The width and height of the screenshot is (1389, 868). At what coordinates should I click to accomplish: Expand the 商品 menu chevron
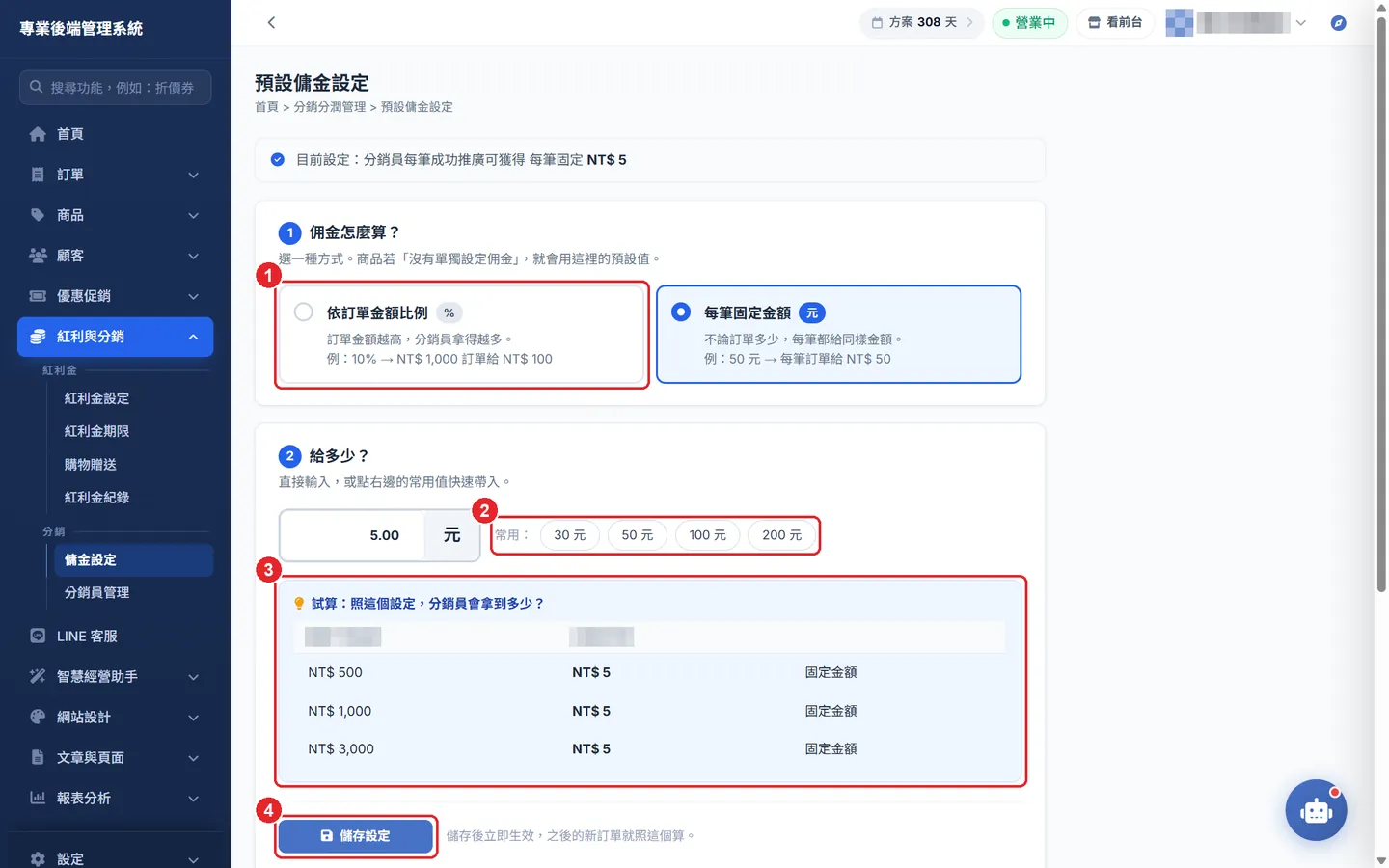pyautogui.click(x=193, y=215)
